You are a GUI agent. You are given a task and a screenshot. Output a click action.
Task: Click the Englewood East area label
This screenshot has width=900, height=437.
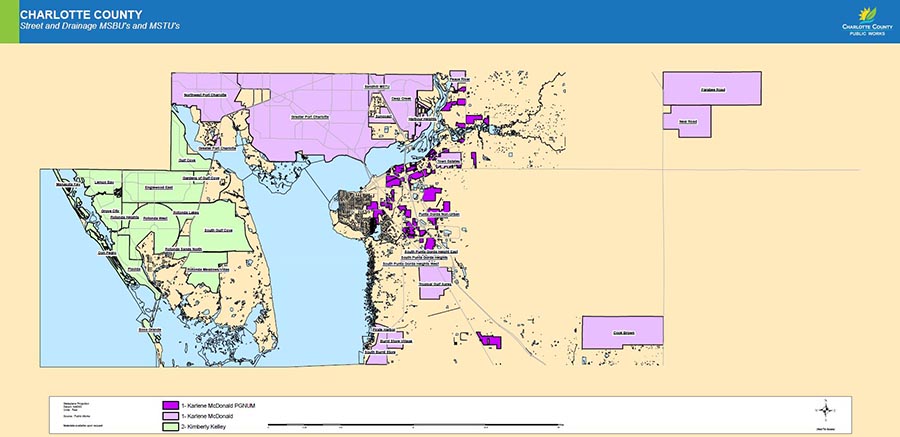click(160, 187)
